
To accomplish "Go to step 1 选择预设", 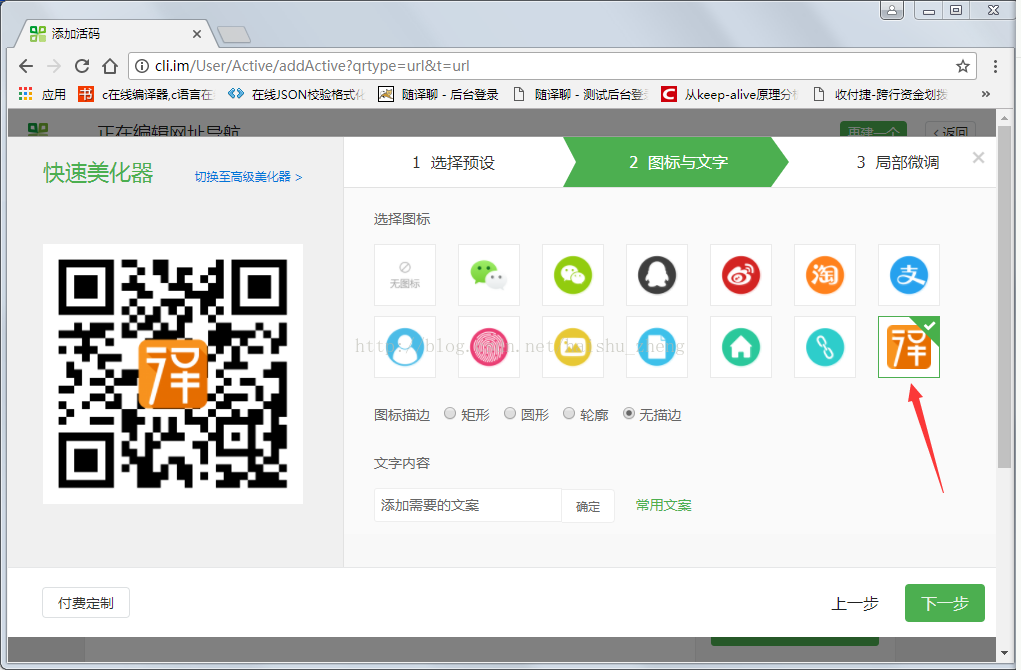I will coord(453,162).
